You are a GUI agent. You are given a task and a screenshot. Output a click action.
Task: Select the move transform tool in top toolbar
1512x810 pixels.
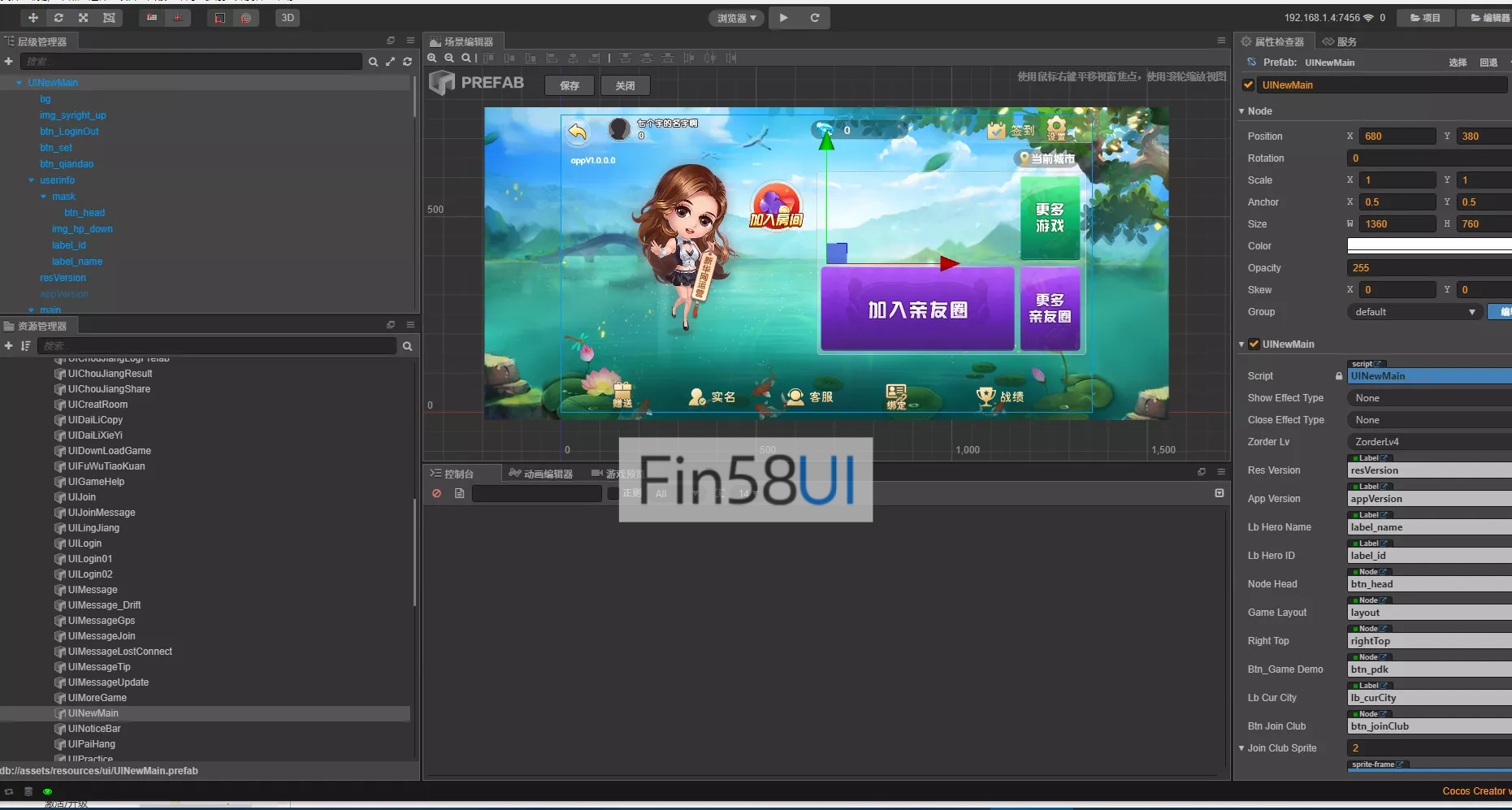point(33,17)
